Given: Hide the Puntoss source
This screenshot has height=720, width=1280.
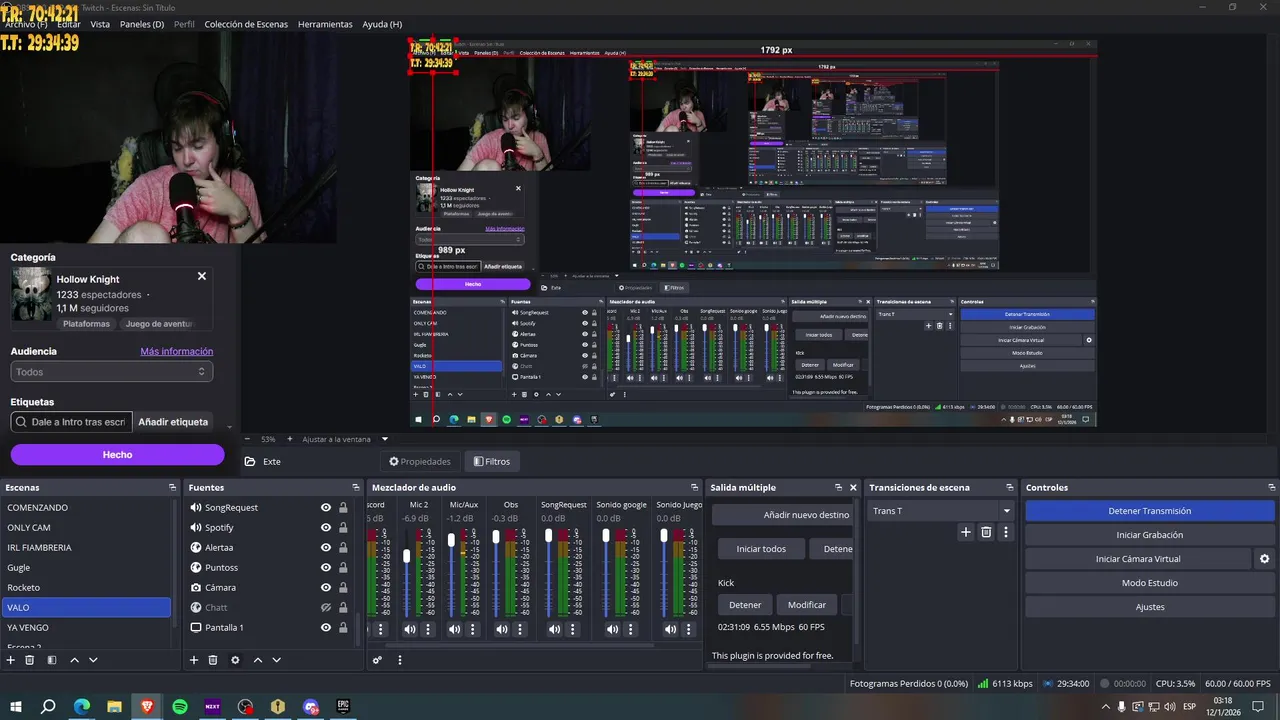Looking at the screenshot, I should click(325, 567).
